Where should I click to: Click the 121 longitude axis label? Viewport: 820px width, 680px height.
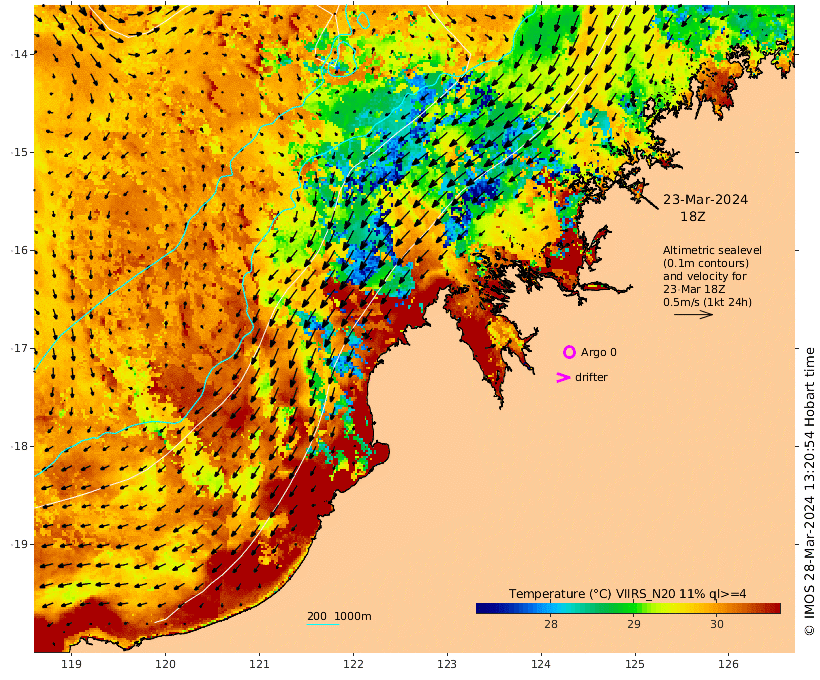pyautogui.click(x=259, y=664)
